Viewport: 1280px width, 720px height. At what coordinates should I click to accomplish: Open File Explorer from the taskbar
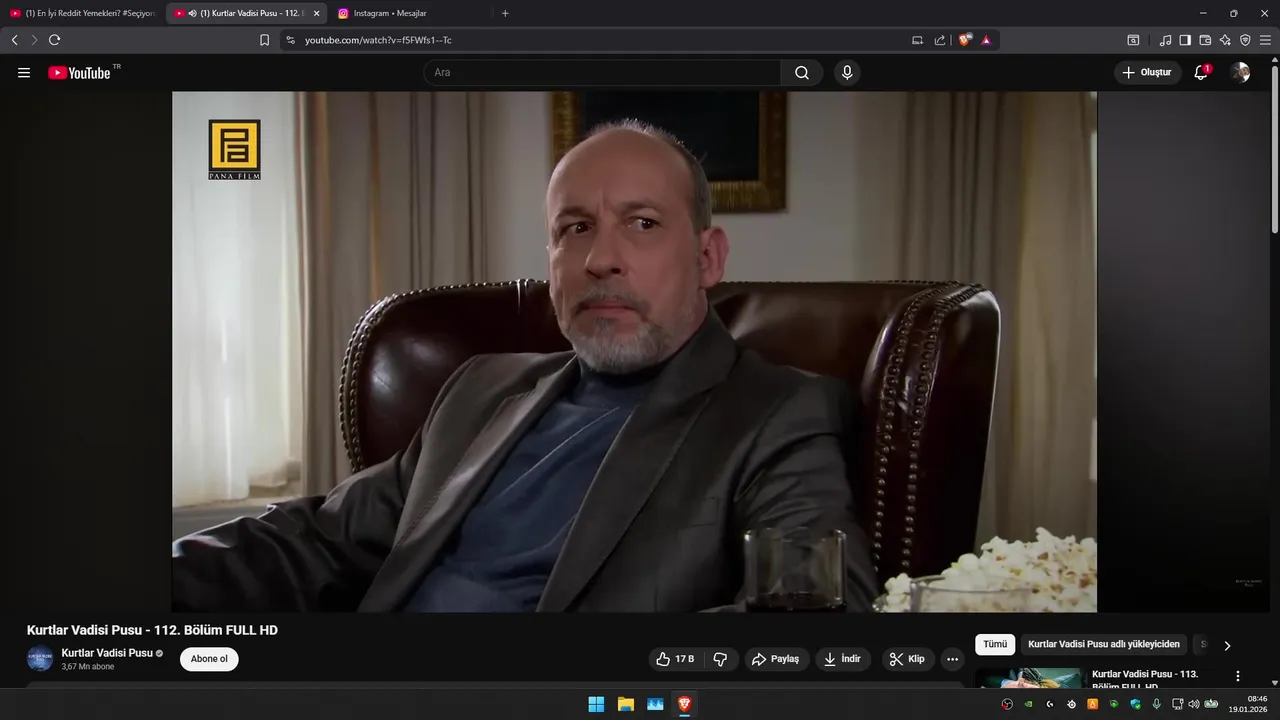626,704
